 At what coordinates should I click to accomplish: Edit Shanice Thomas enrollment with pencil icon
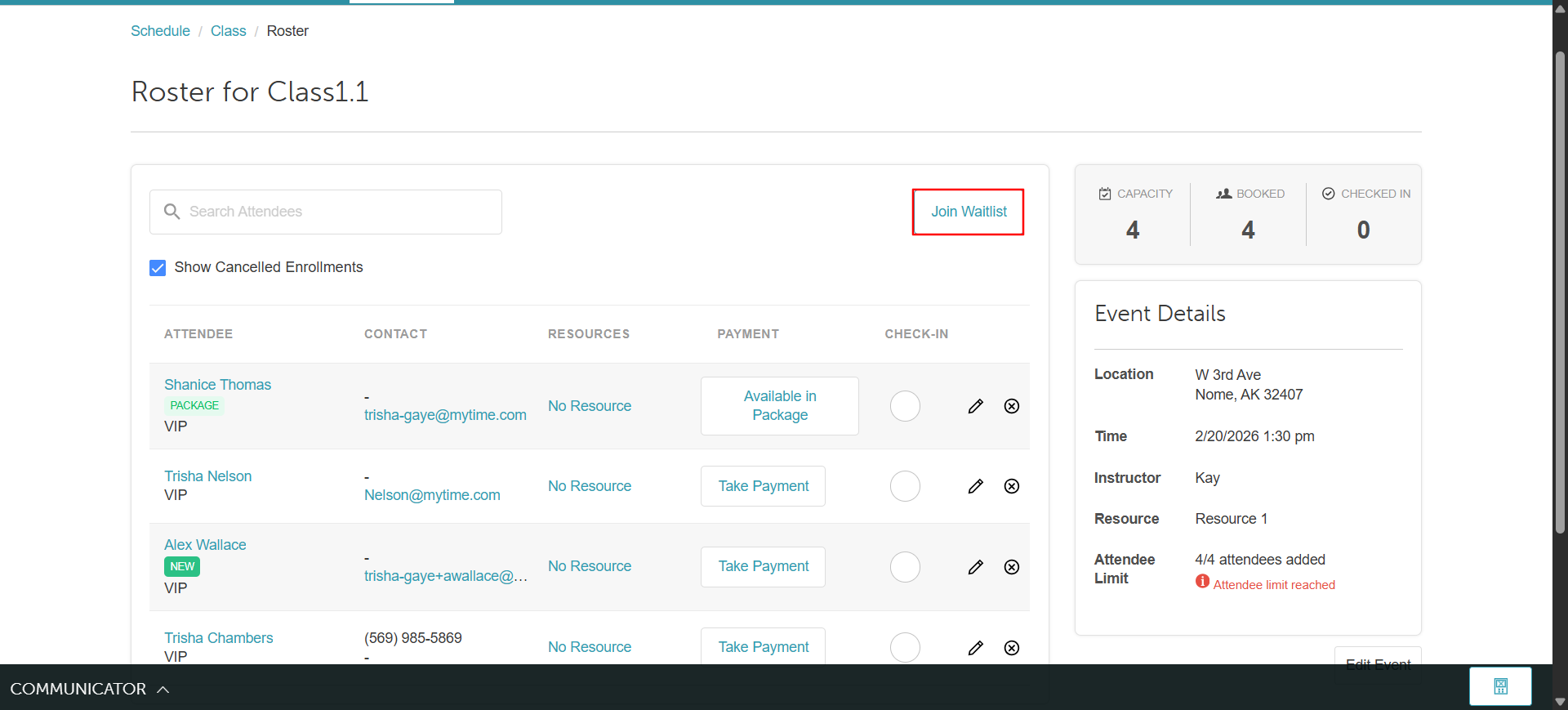(975, 406)
